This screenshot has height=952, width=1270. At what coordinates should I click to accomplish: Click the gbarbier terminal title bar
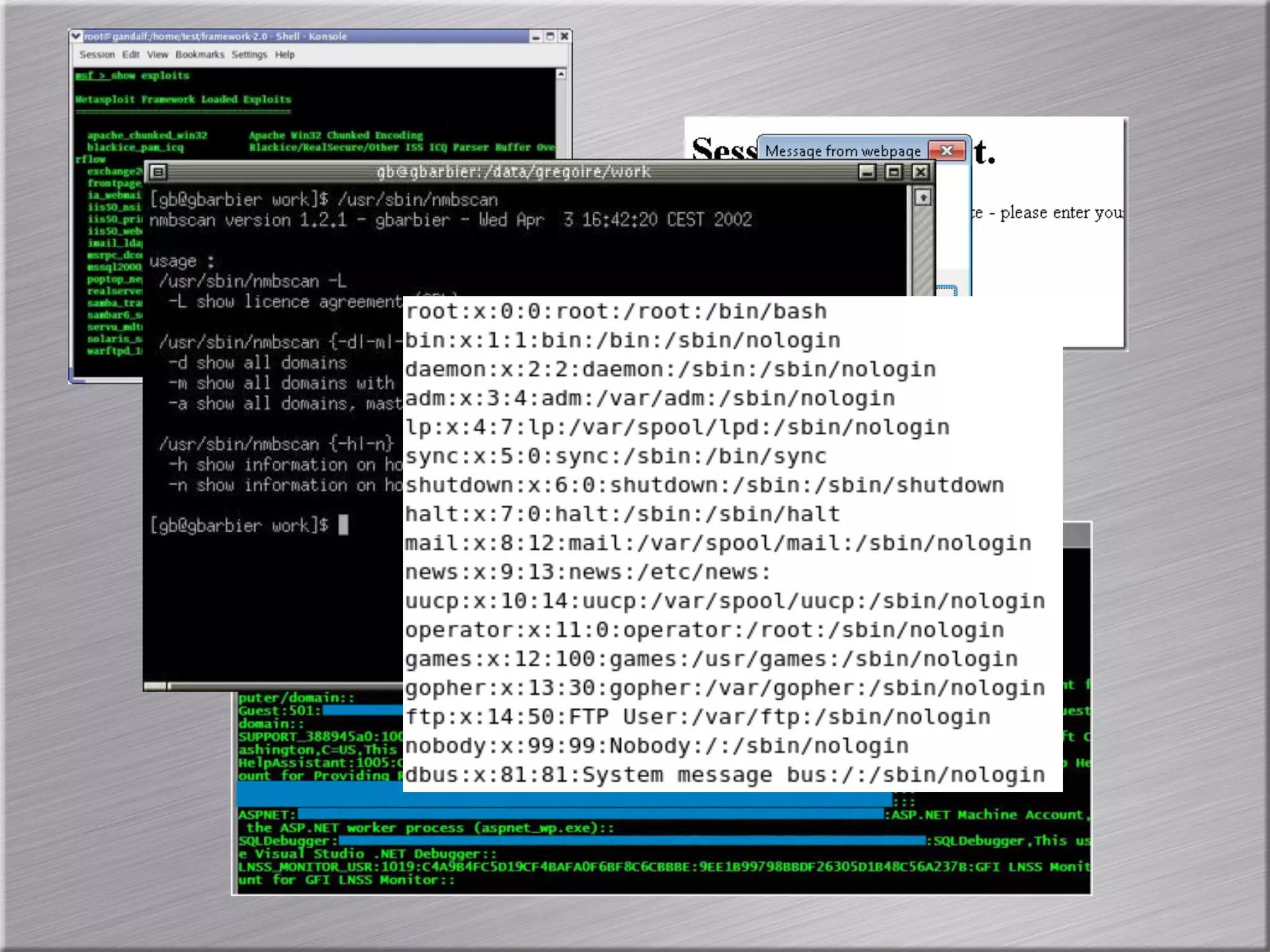(x=513, y=172)
